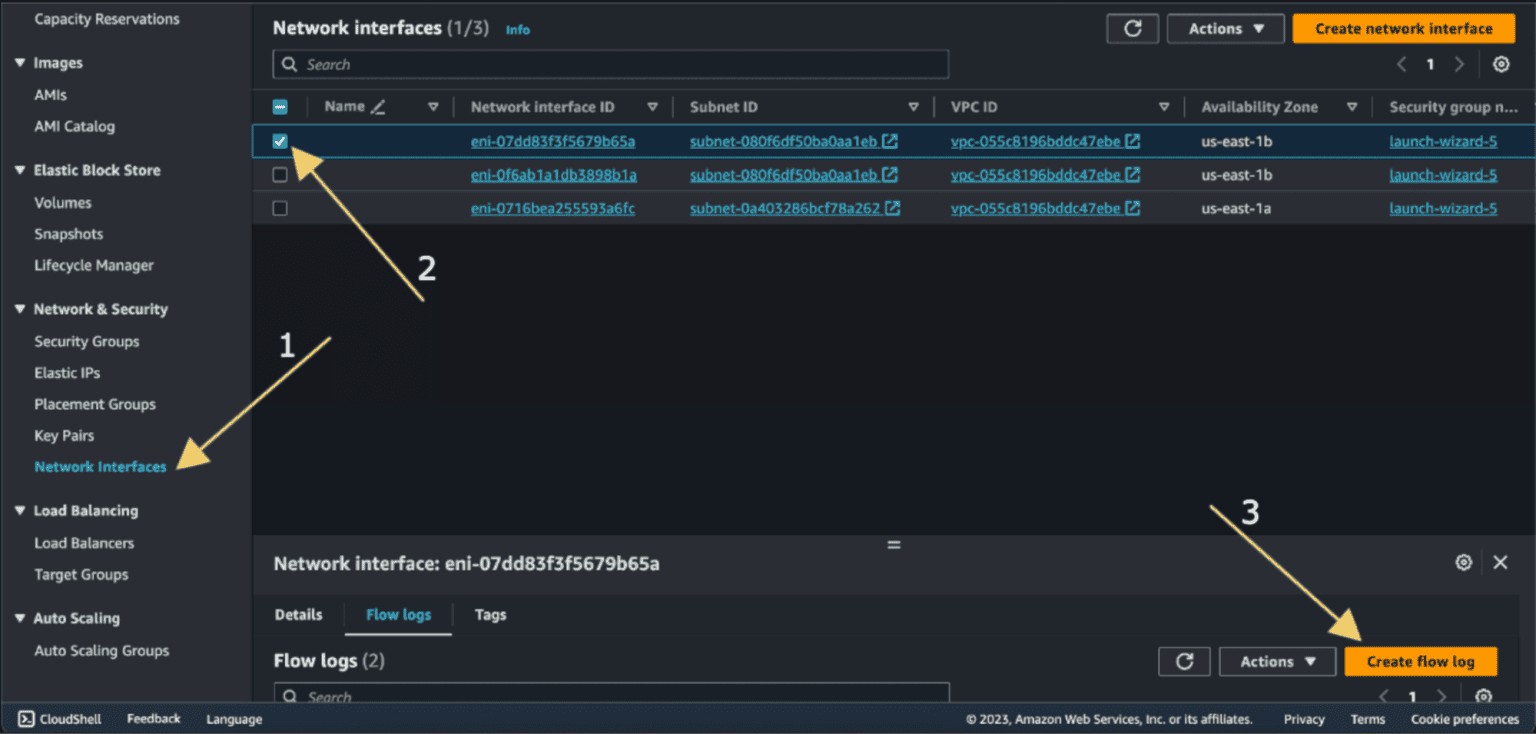The height and width of the screenshot is (734, 1536).
Task: Switch to the Tags tab
Action: pos(490,615)
